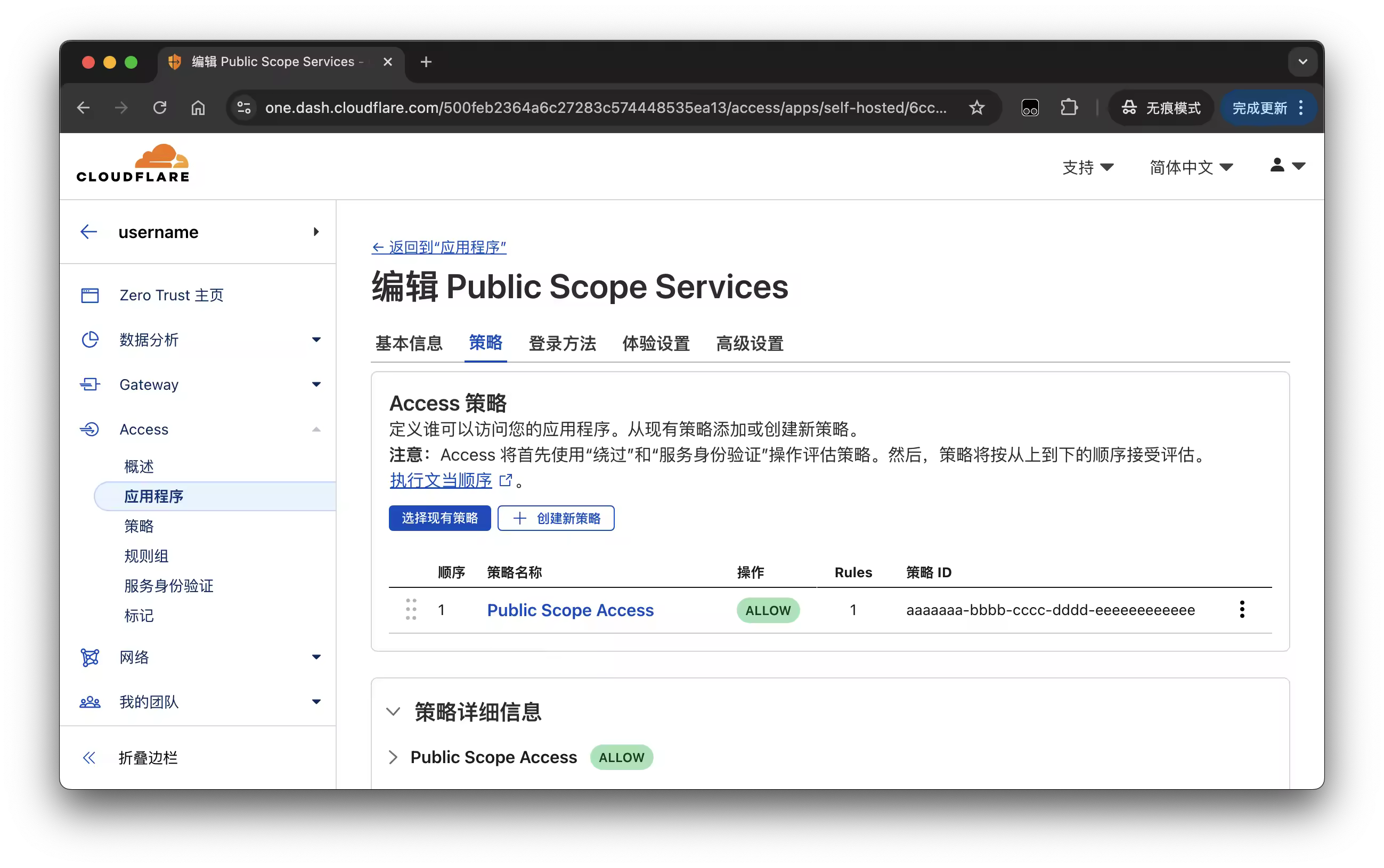The image size is (1384, 868).
Task: View site information icon in address bar
Action: [x=244, y=108]
